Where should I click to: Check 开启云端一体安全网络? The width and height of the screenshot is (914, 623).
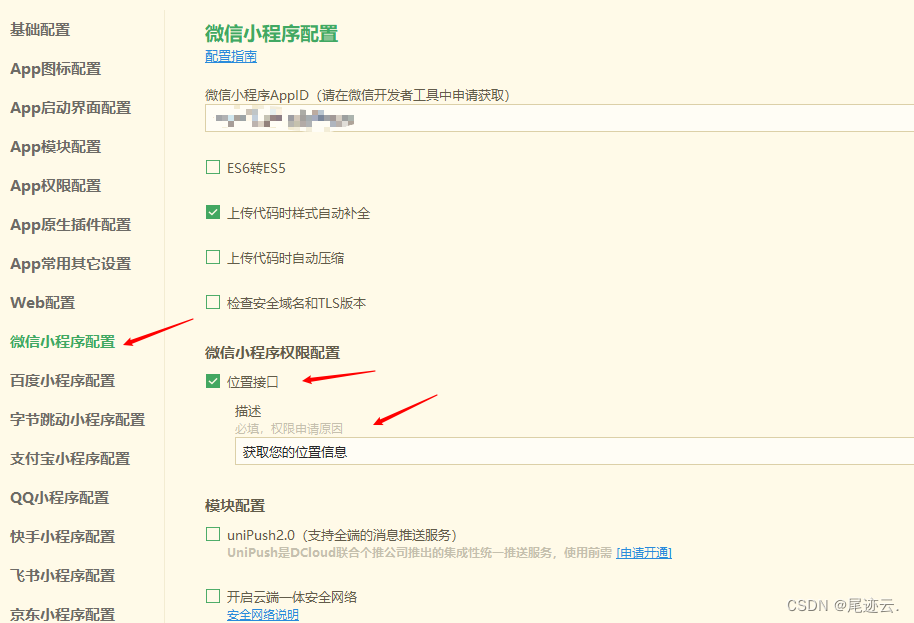(x=213, y=596)
